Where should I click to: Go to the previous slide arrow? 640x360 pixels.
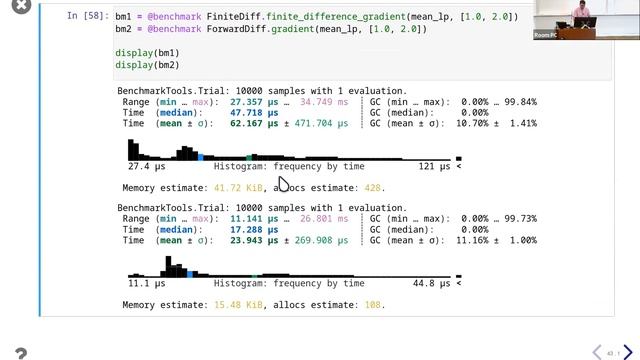tap(597, 352)
